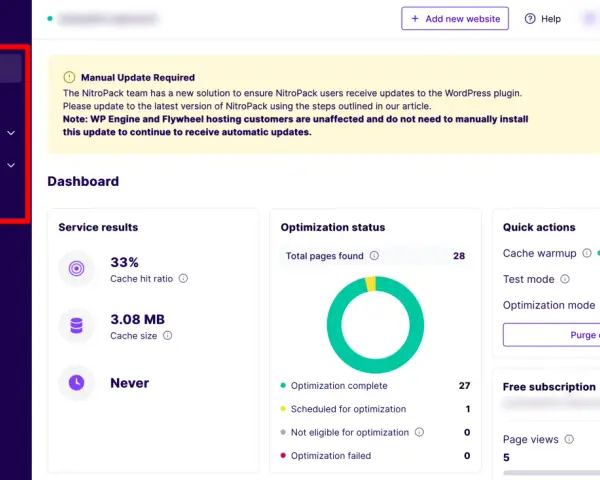600x480 pixels.
Task: Click the 3.08 MB cache size value
Action: click(x=137, y=319)
